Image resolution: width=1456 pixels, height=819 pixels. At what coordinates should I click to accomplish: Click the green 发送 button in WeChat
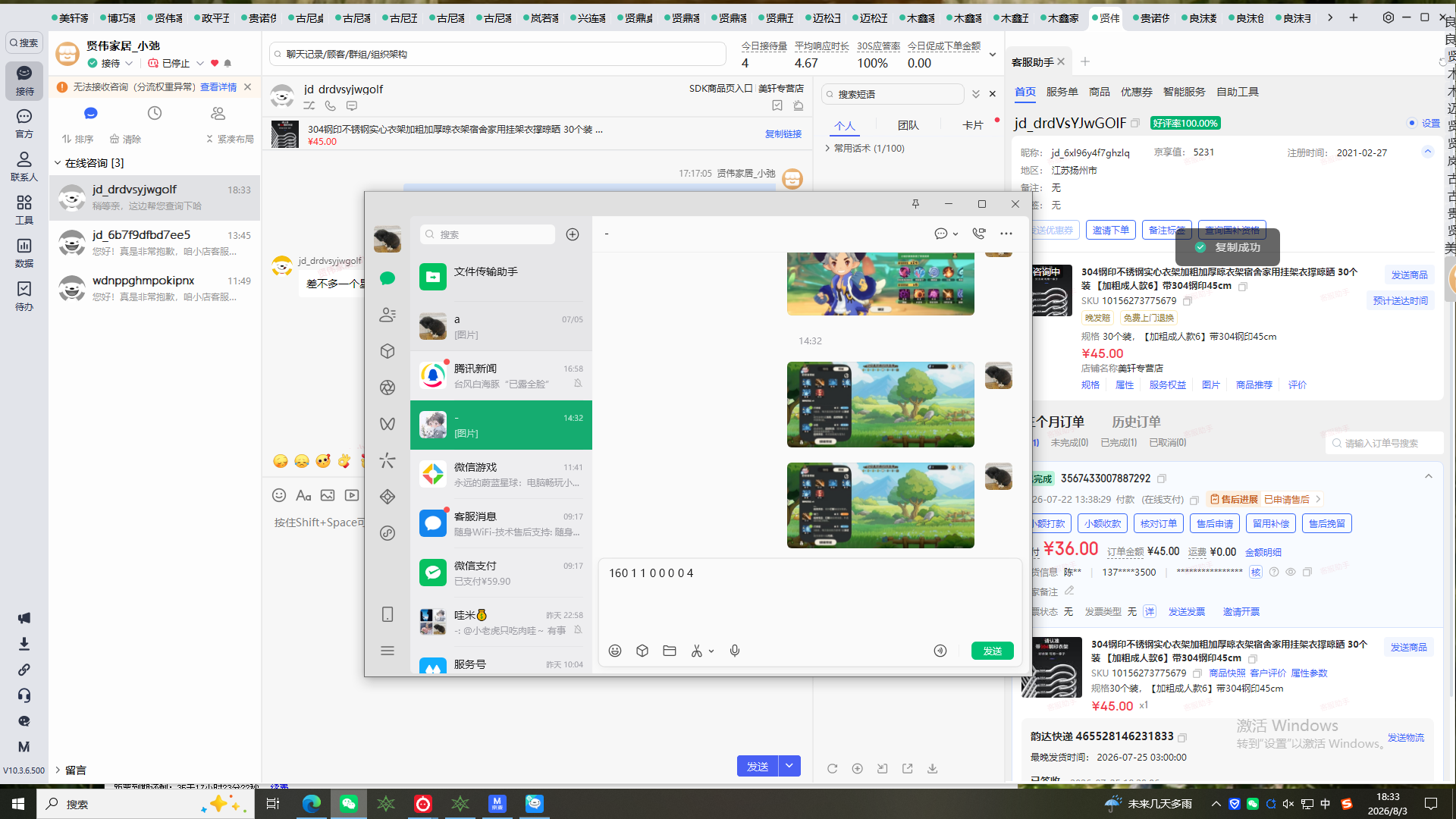pyautogui.click(x=993, y=651)
